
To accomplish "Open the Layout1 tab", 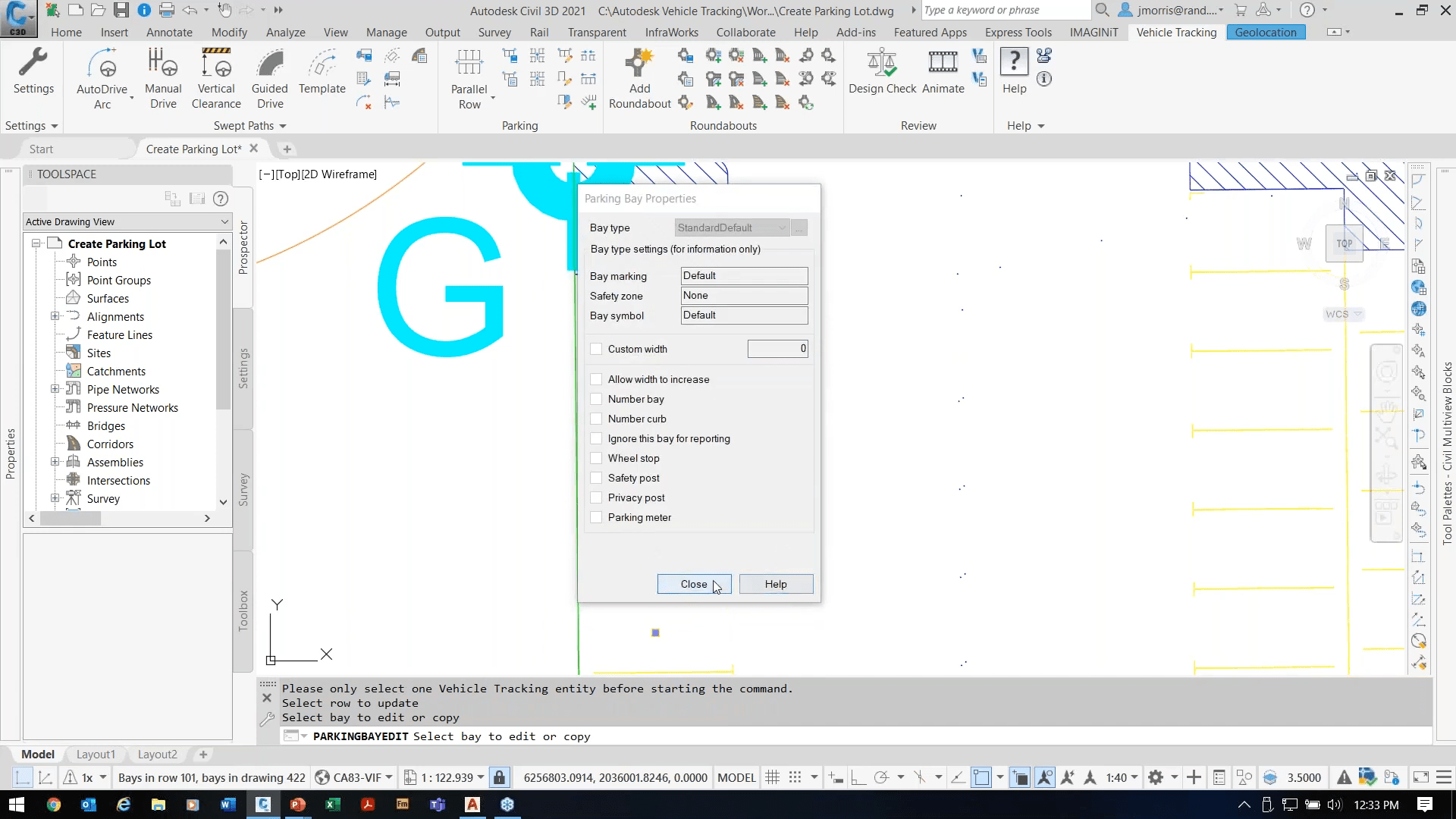I will point(96,755).
